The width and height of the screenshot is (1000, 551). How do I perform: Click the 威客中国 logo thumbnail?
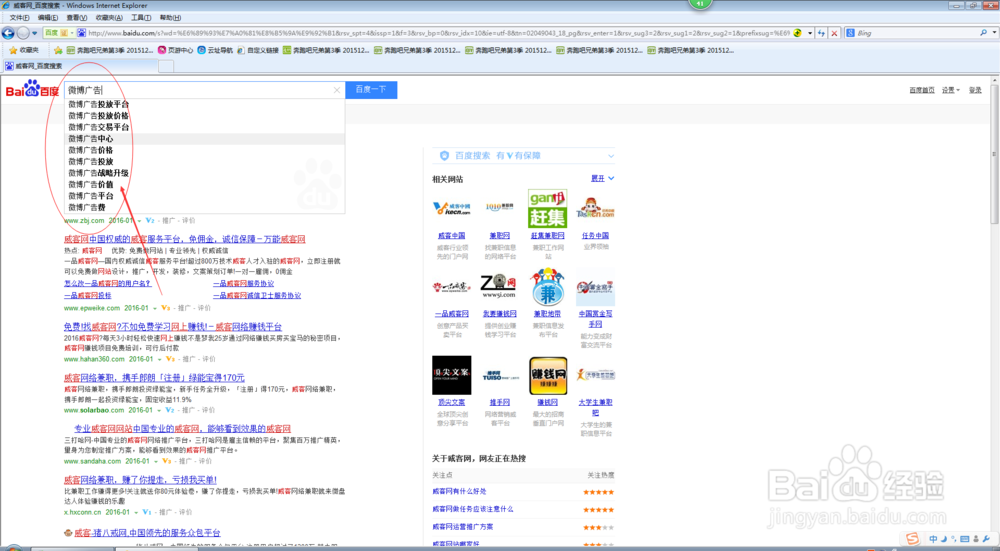(x=452, y=208)
